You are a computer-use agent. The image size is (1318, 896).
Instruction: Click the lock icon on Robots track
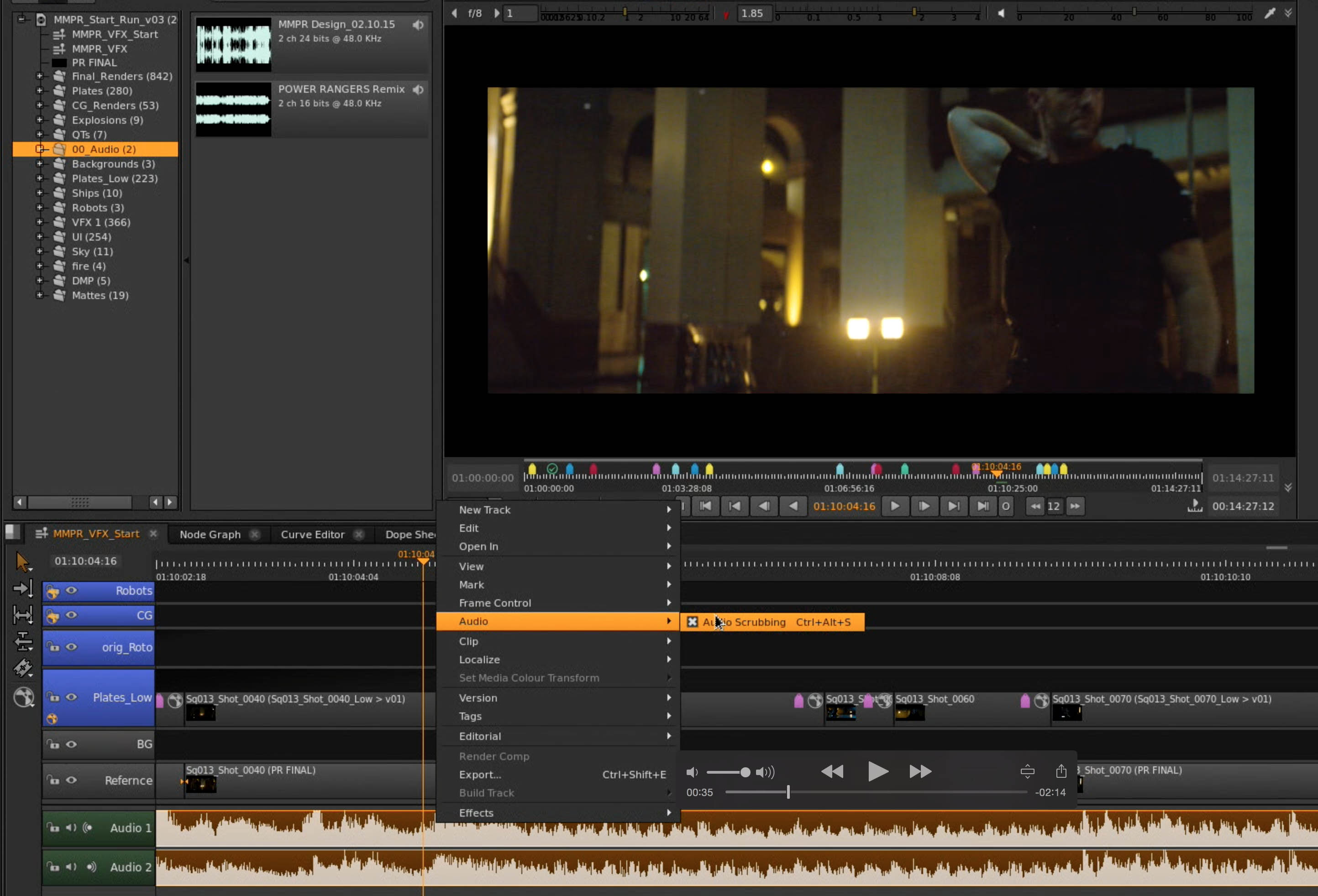click(53, 592)
